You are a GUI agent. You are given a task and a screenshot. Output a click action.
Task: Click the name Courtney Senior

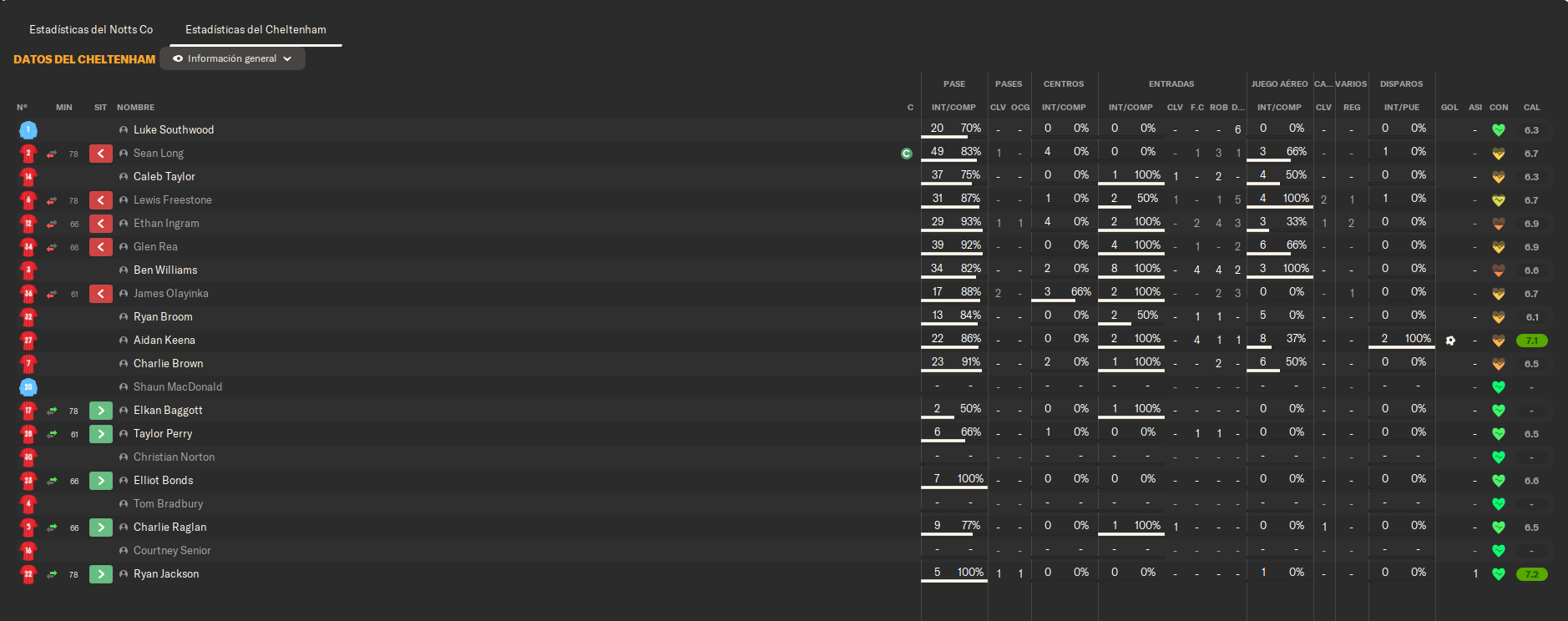172,551
